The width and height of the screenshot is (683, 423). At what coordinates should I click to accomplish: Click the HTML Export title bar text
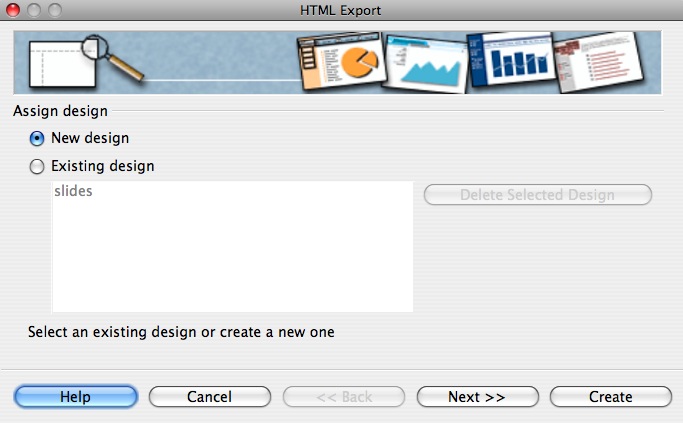(341, 10)
